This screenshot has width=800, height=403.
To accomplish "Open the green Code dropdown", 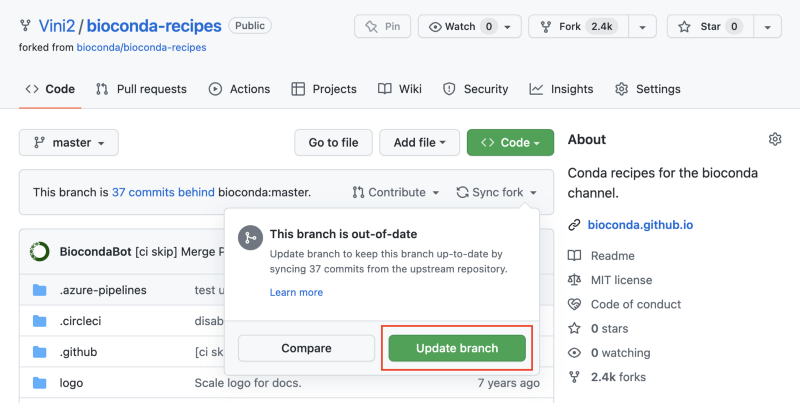I will (510, 142).
